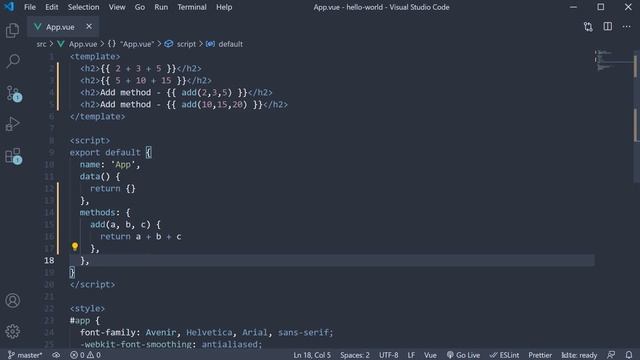Click the add(10,15,20) call
Image resolution: width=640 pixels, height=360 pixels.
[x=214, y=104]
